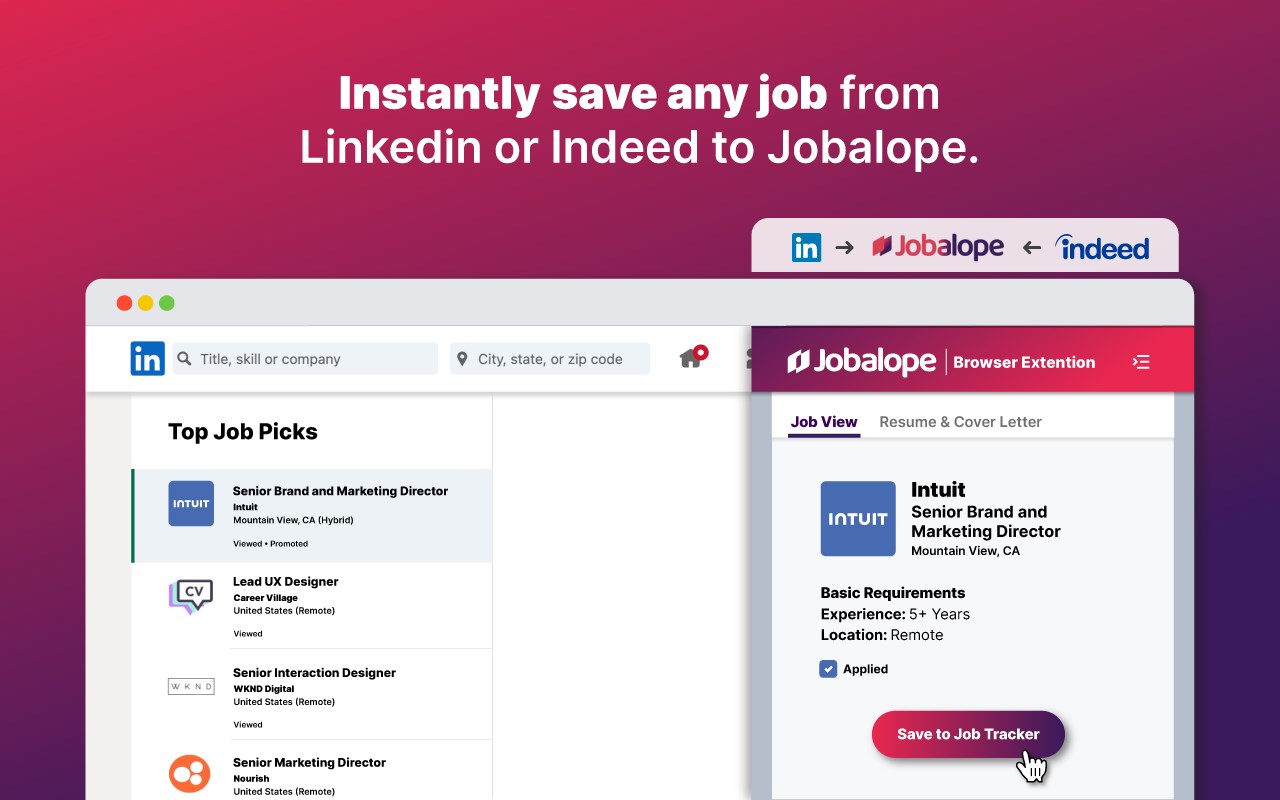Open the Senior Brand and Marketing Director listing
The width and height of the screenshot is (1280, 800).
(x=340, y=491)
